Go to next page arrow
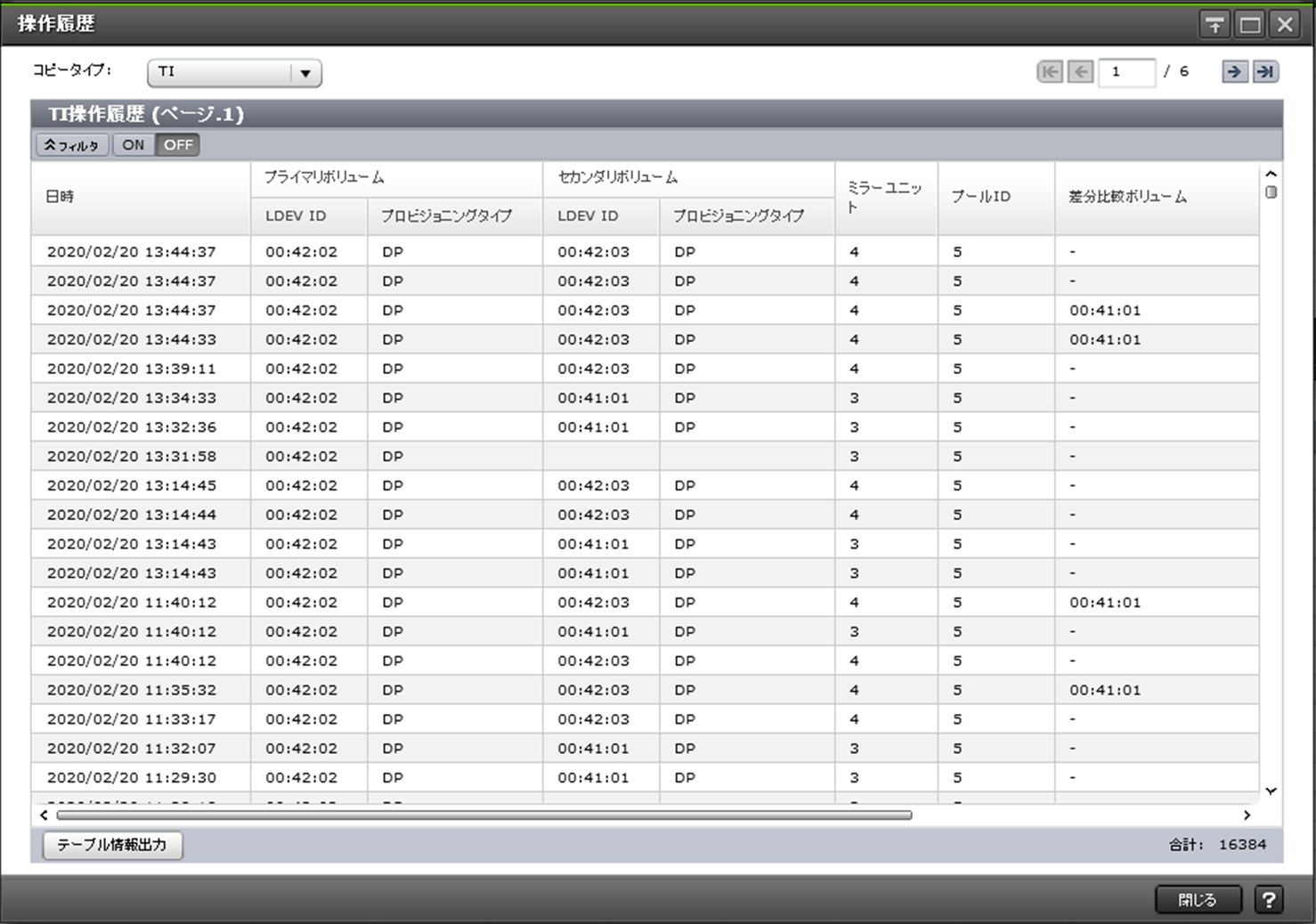Screen dimensions: 1316x924 pyautogui.click(x=1233, y=72)
